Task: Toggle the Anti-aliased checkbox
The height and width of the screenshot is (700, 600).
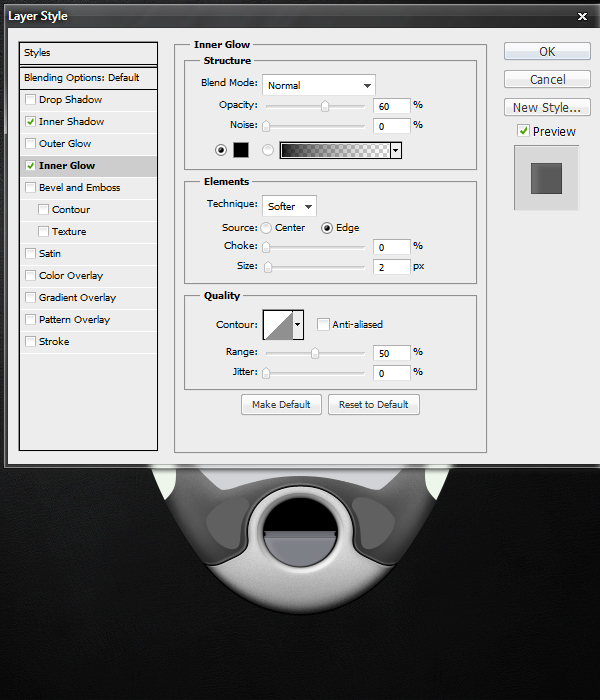Action: pos(323,325)
